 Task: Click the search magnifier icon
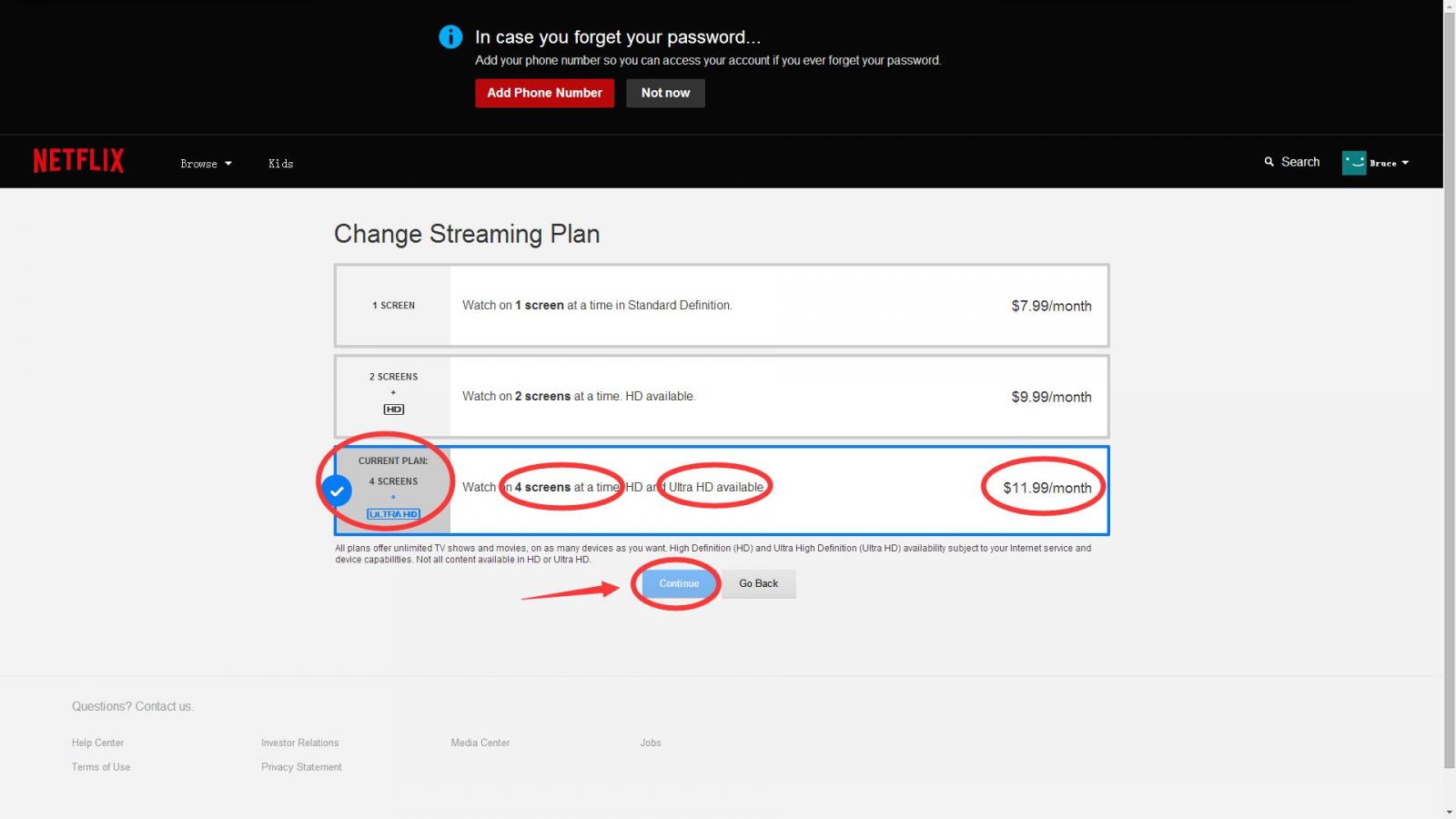(1269, 162)
